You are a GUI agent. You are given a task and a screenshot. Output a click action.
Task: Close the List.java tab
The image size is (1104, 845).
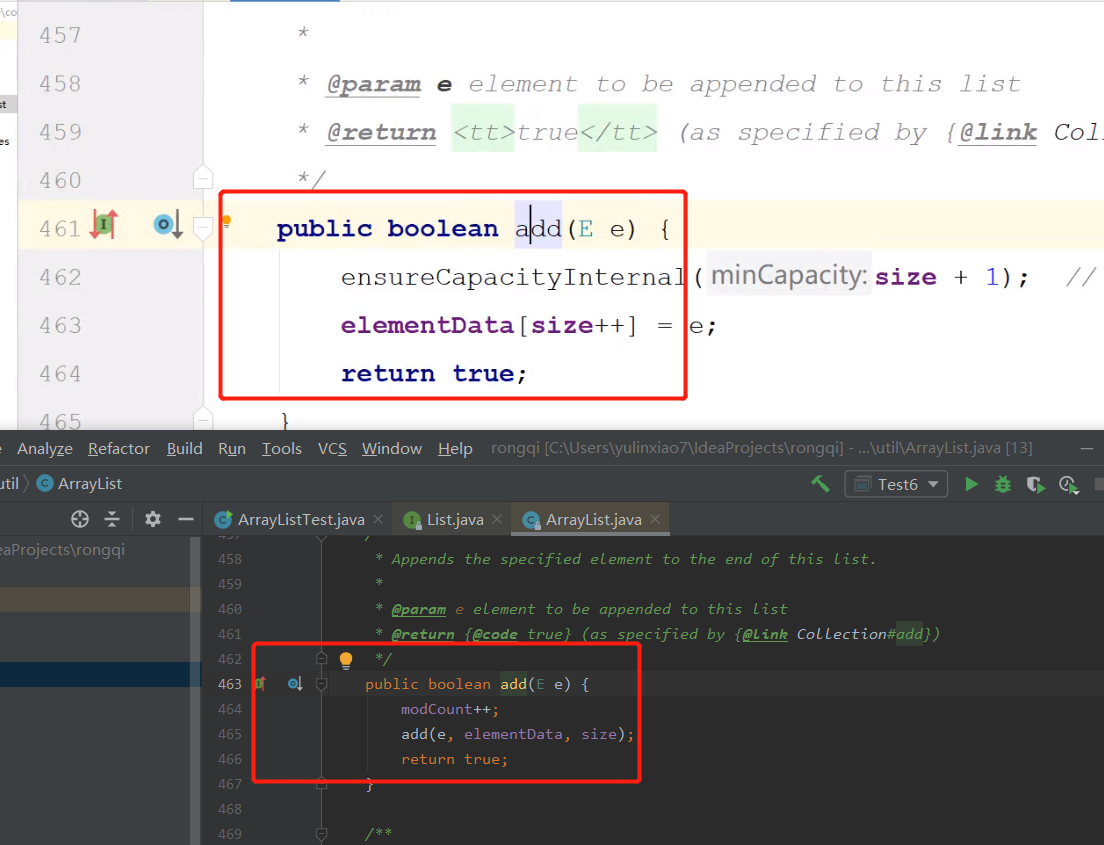pyautogui.click(x=497, y=519)
